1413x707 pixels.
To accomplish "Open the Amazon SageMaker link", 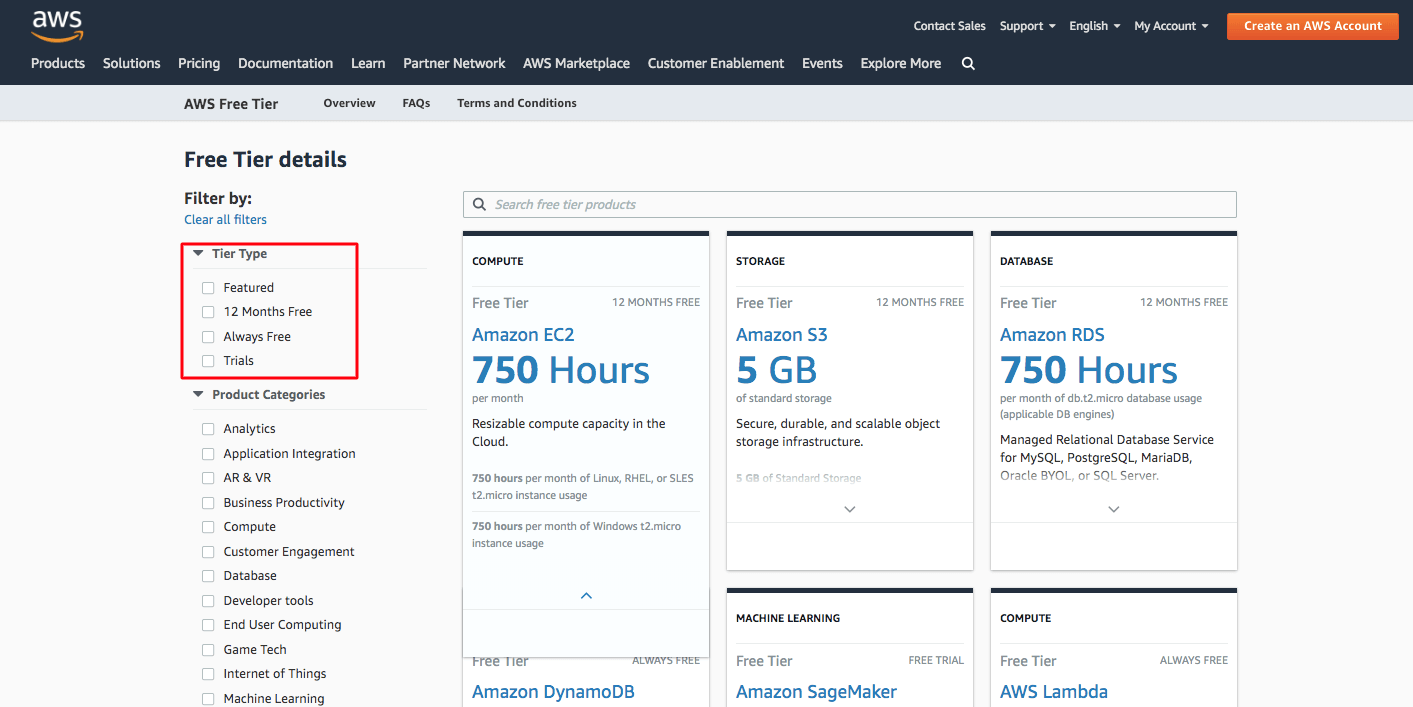I will (x=816, y=692).
